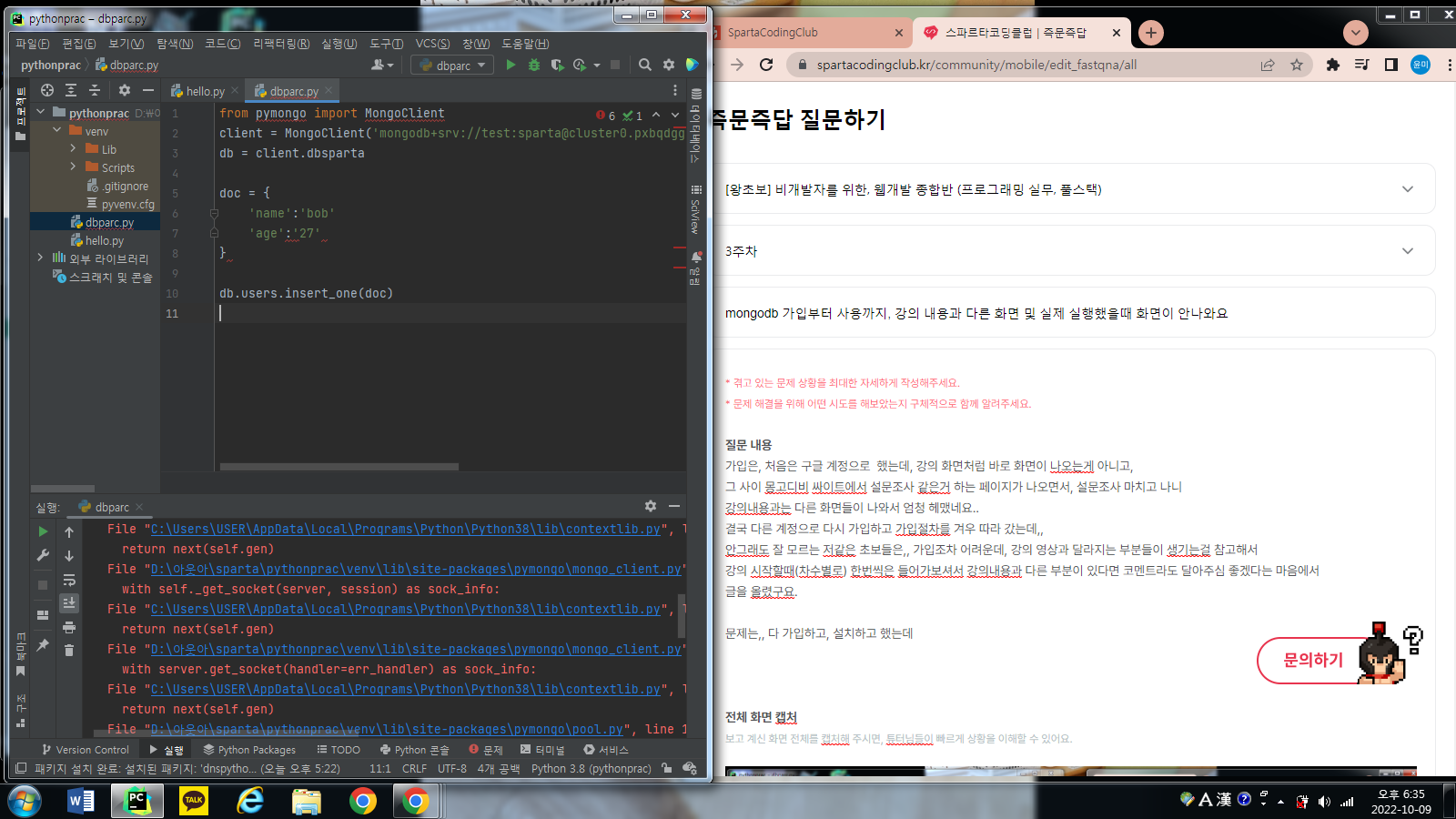Reload the page in Chrome

766,65
